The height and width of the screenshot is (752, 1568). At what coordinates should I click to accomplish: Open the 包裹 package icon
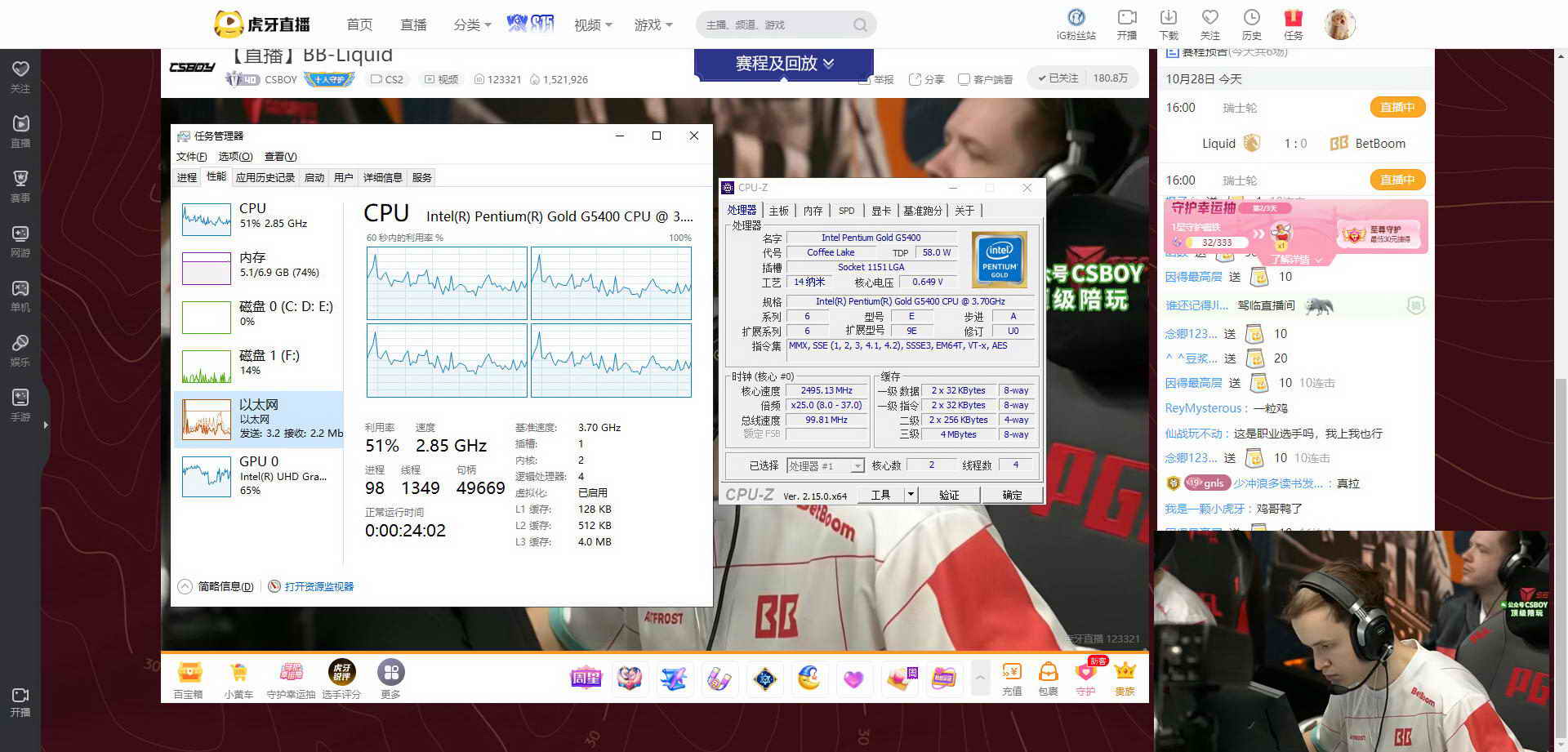point(1048,674)
